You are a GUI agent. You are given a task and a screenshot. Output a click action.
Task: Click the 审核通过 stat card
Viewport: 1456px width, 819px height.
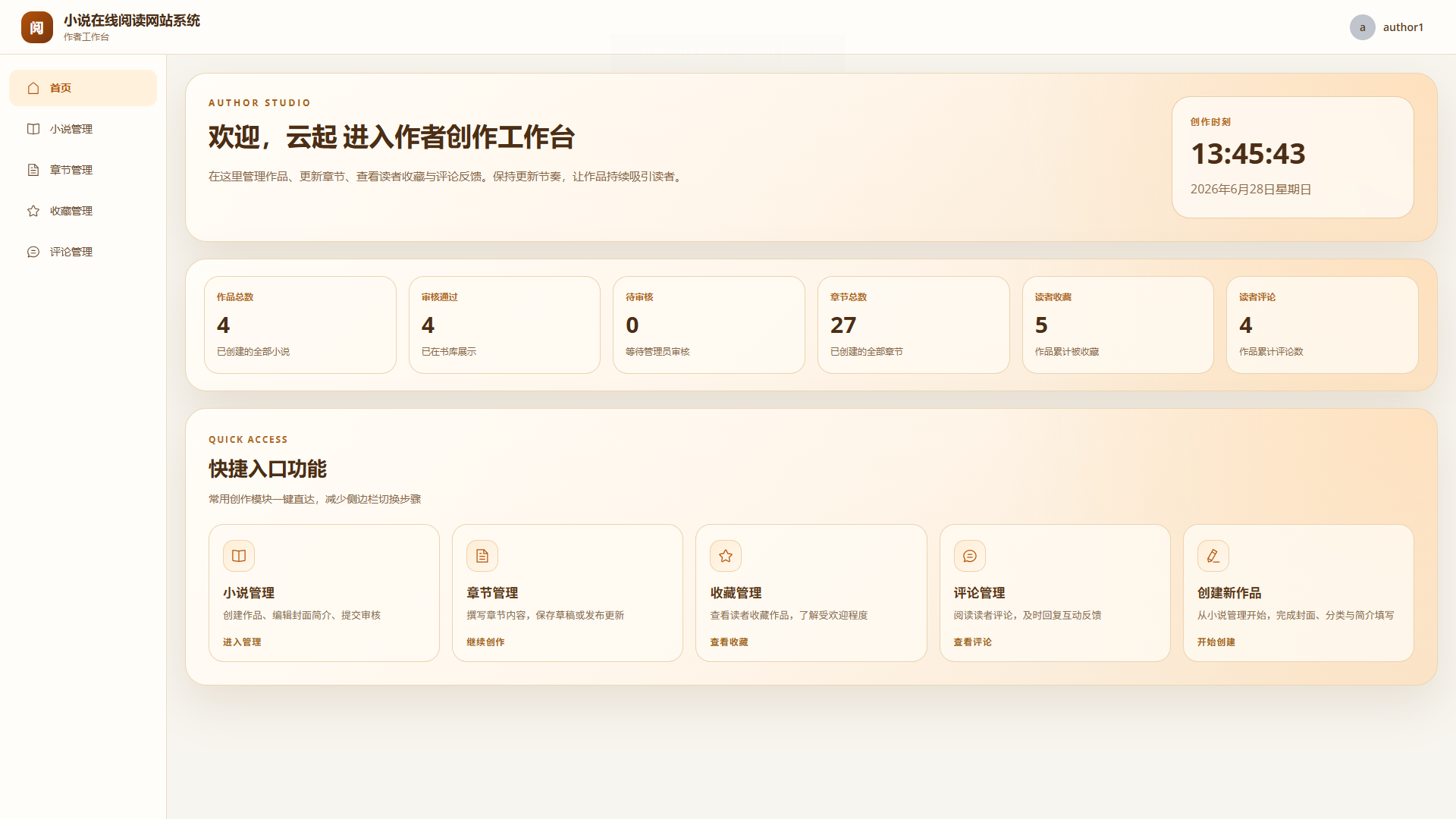[504, 325]
